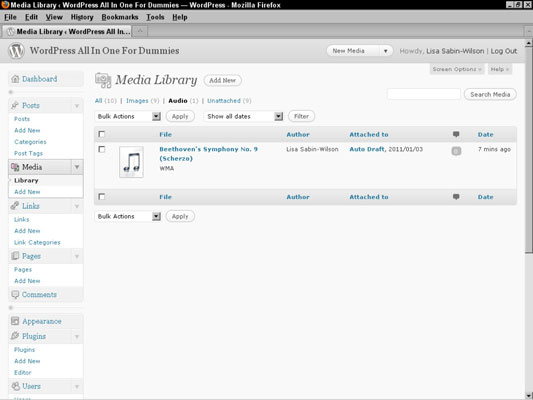The image size is (533, 400).
Task: Click the New Media button
Action: [x=349, y=51]
